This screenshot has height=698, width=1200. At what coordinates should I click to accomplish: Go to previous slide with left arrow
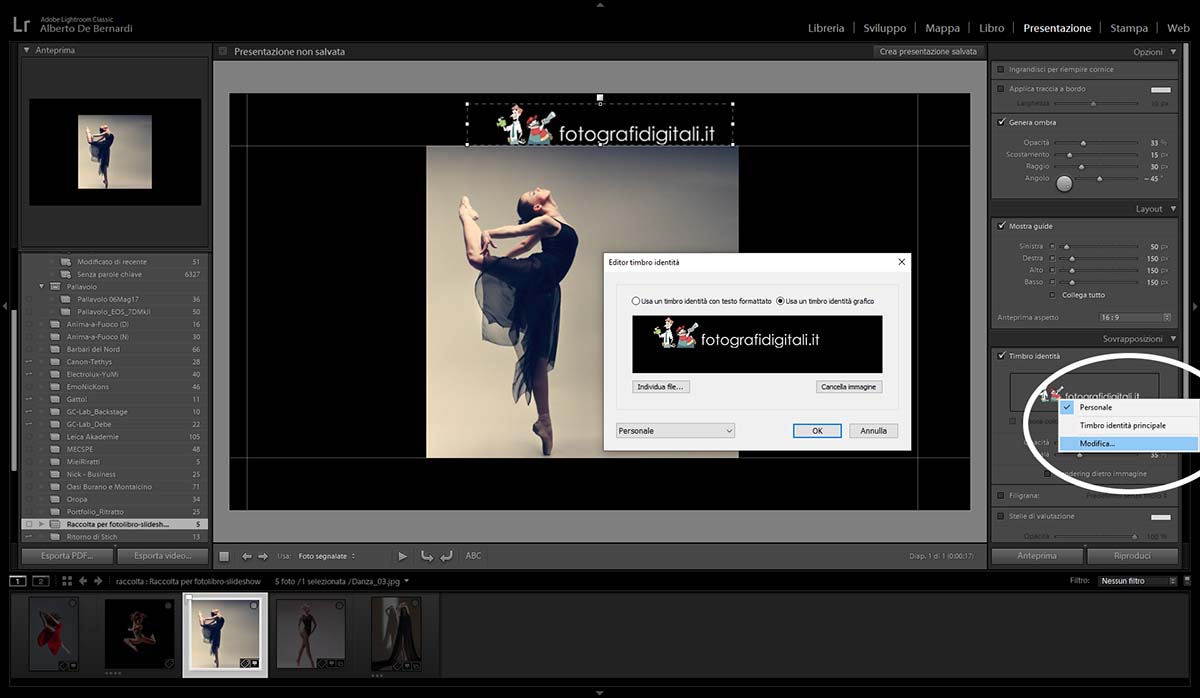pyautogui.click(x=247, y=556)
